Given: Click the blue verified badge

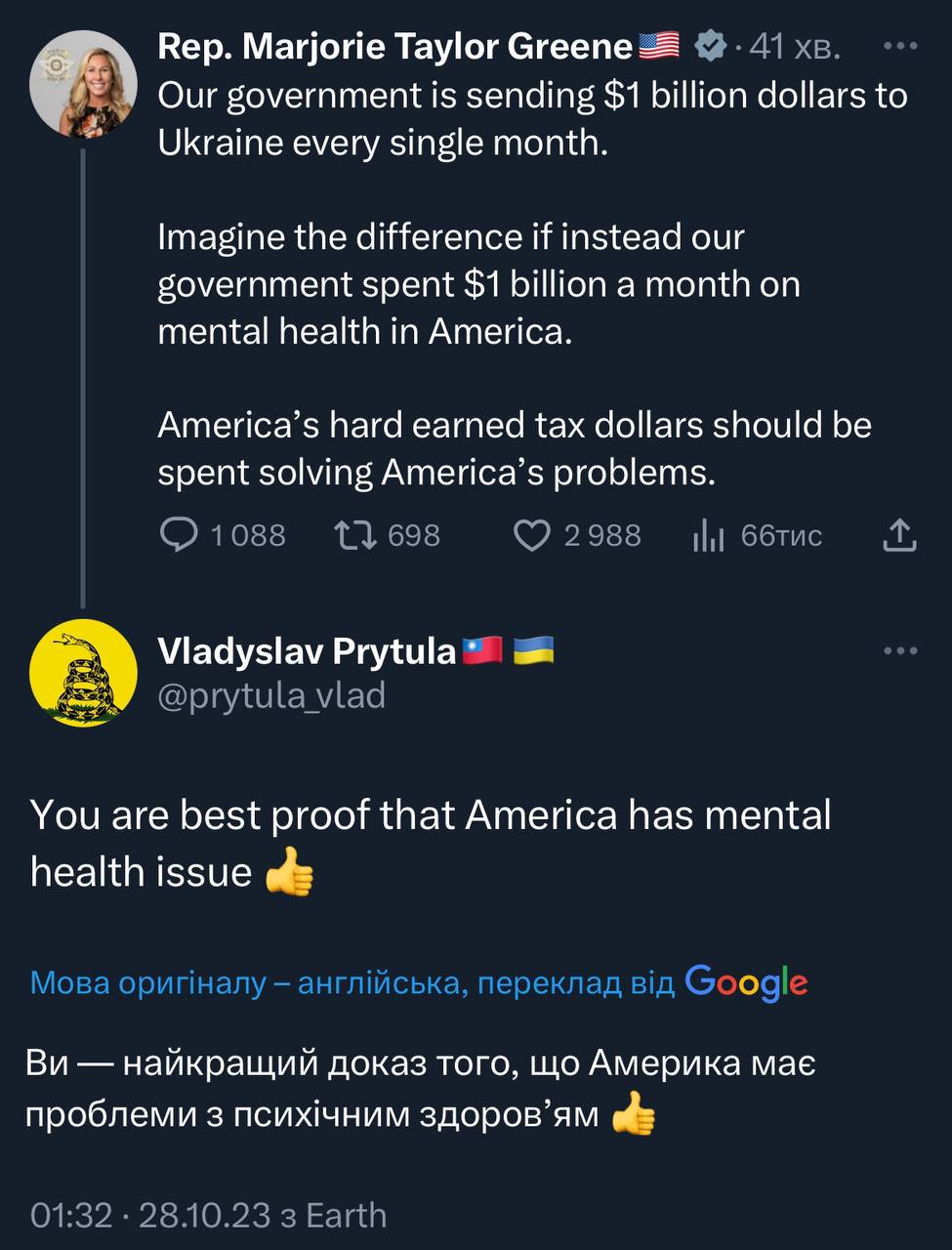Looking at the screenshot, I should (710, 45).
